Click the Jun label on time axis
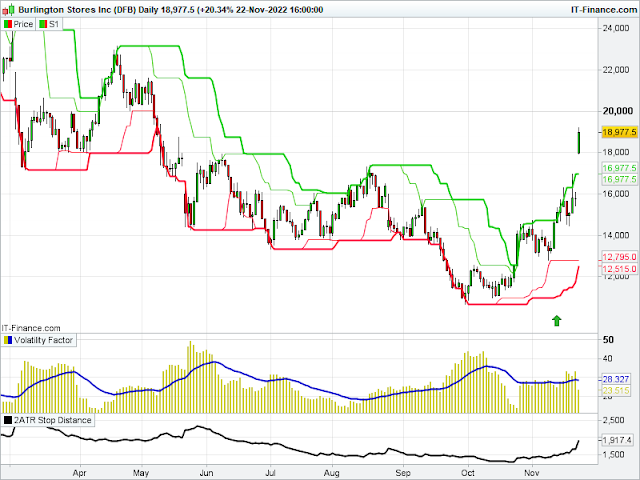The height and width of the screenshot is (480, 640). click(206, 473)
